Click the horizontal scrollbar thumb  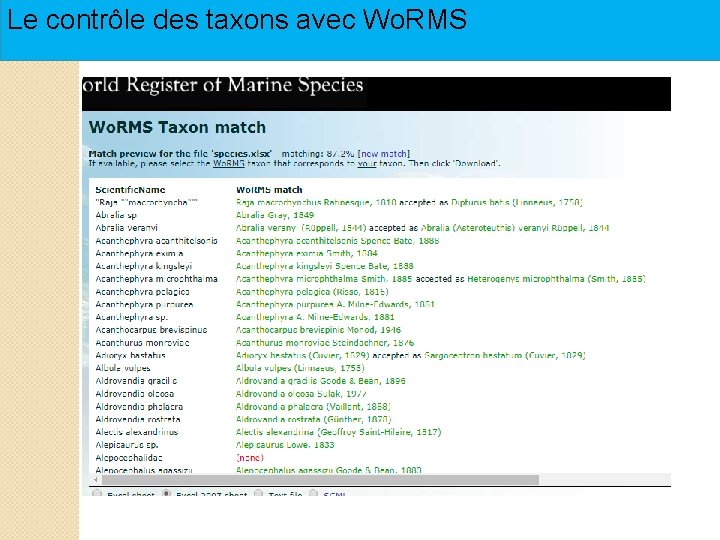pos(320,480)
